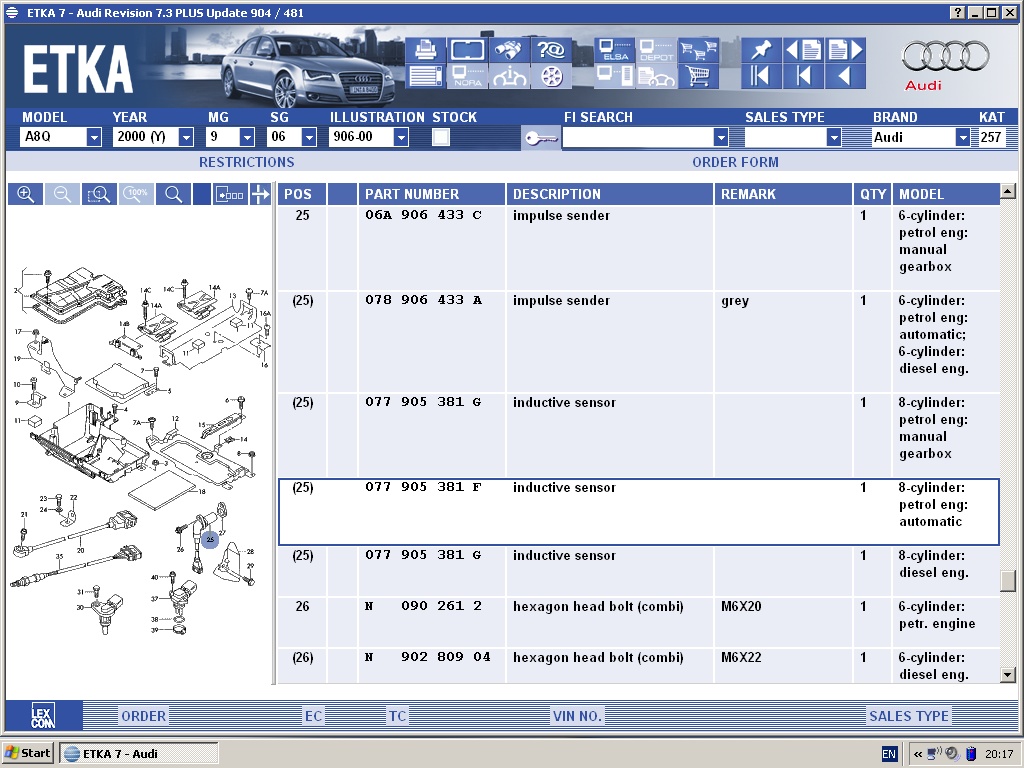Click the parts list scrollbar thumb
1024x768 pixels.
click(x=1008, y=581)
